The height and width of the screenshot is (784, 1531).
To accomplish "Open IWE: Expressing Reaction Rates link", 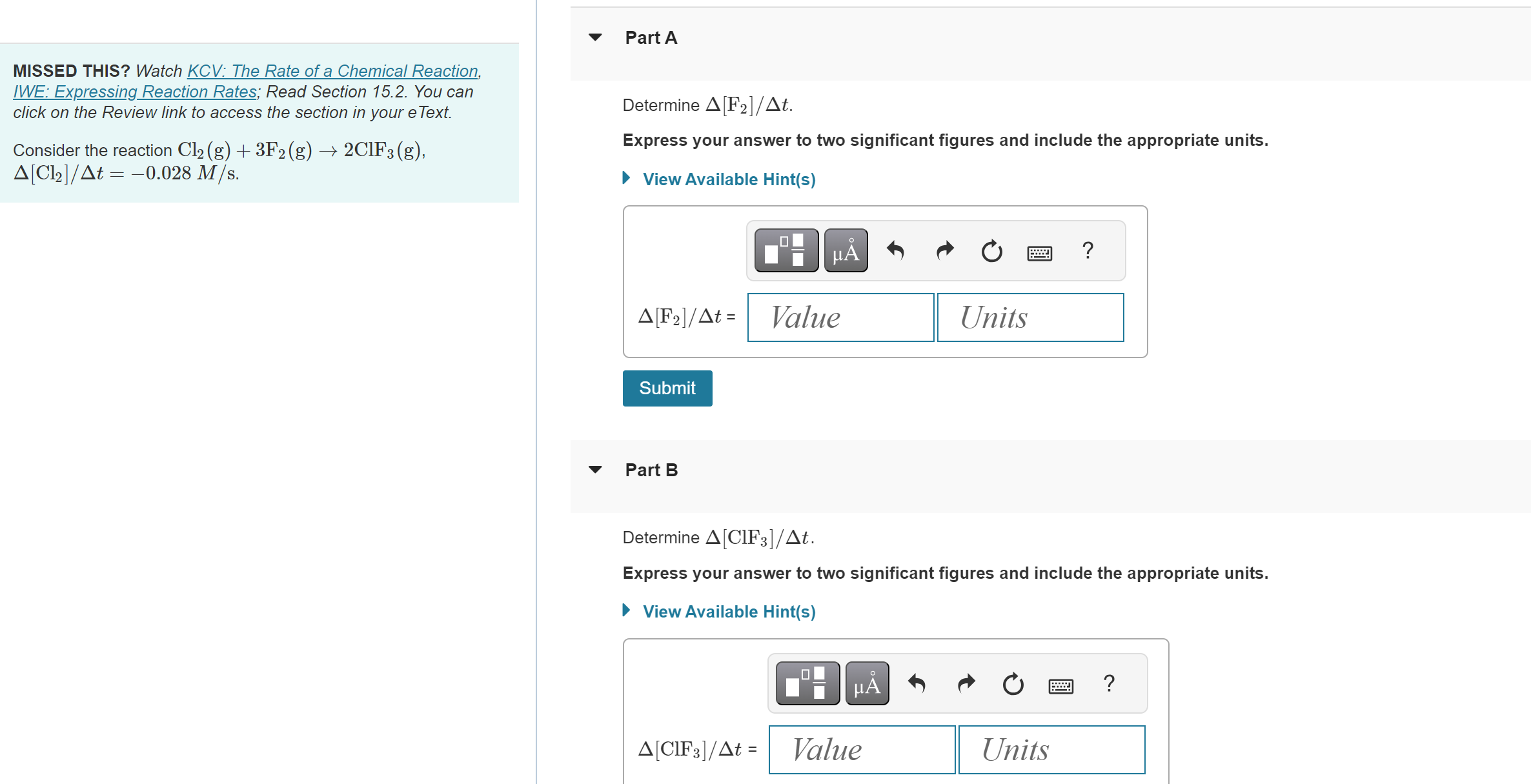I will click(135, 92).
